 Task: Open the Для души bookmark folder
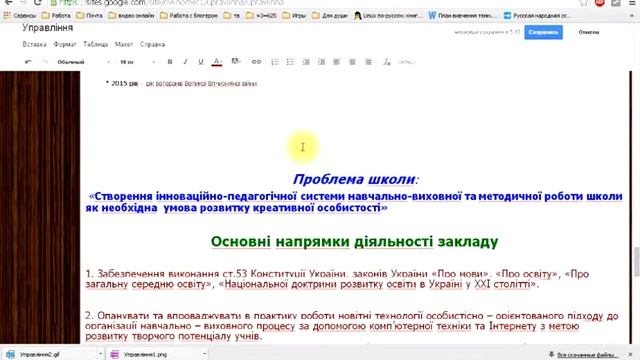(x=330, y=16)
